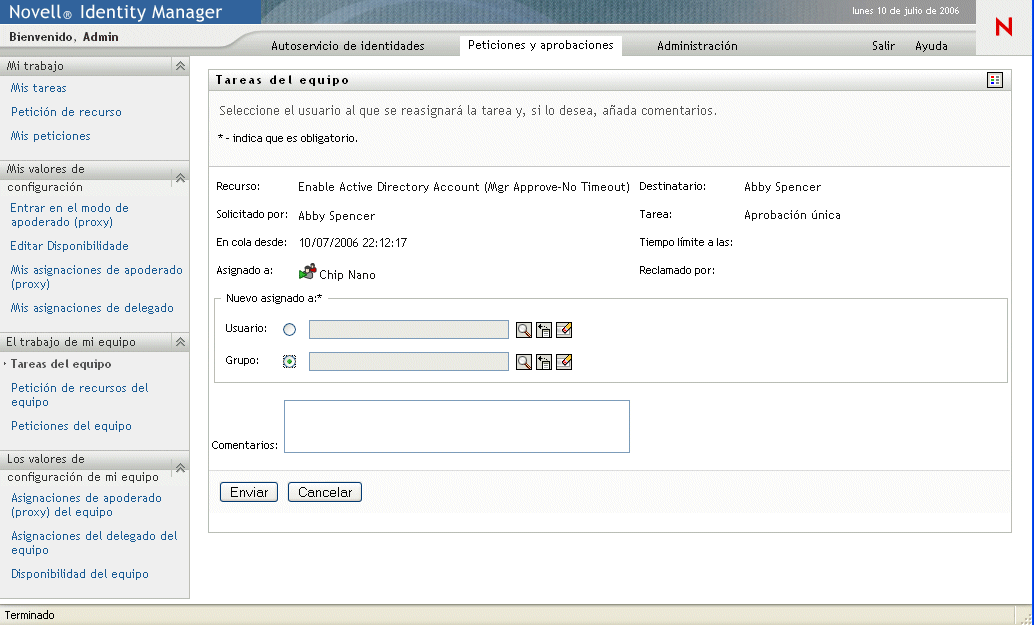
Task: Open the Peticiones y aprobaciones tab
Action: click(541, 45)
